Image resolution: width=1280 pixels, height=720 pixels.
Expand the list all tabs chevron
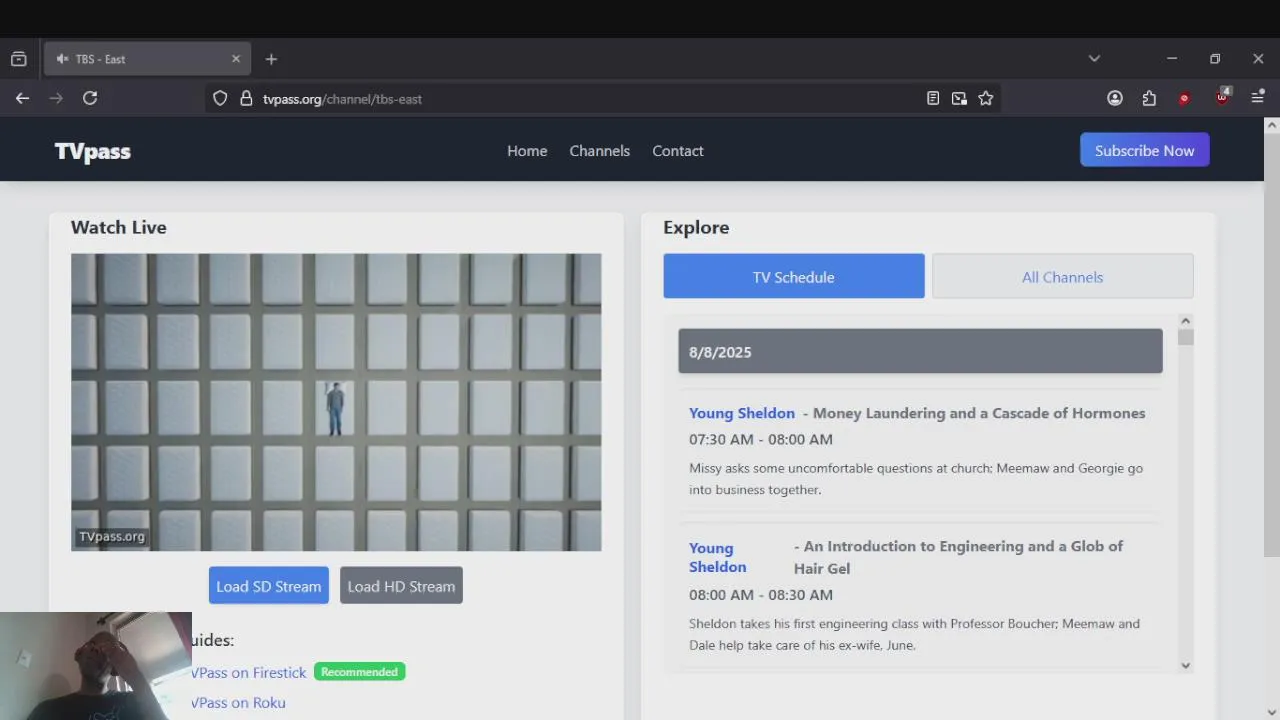(x=1094, y=59)
